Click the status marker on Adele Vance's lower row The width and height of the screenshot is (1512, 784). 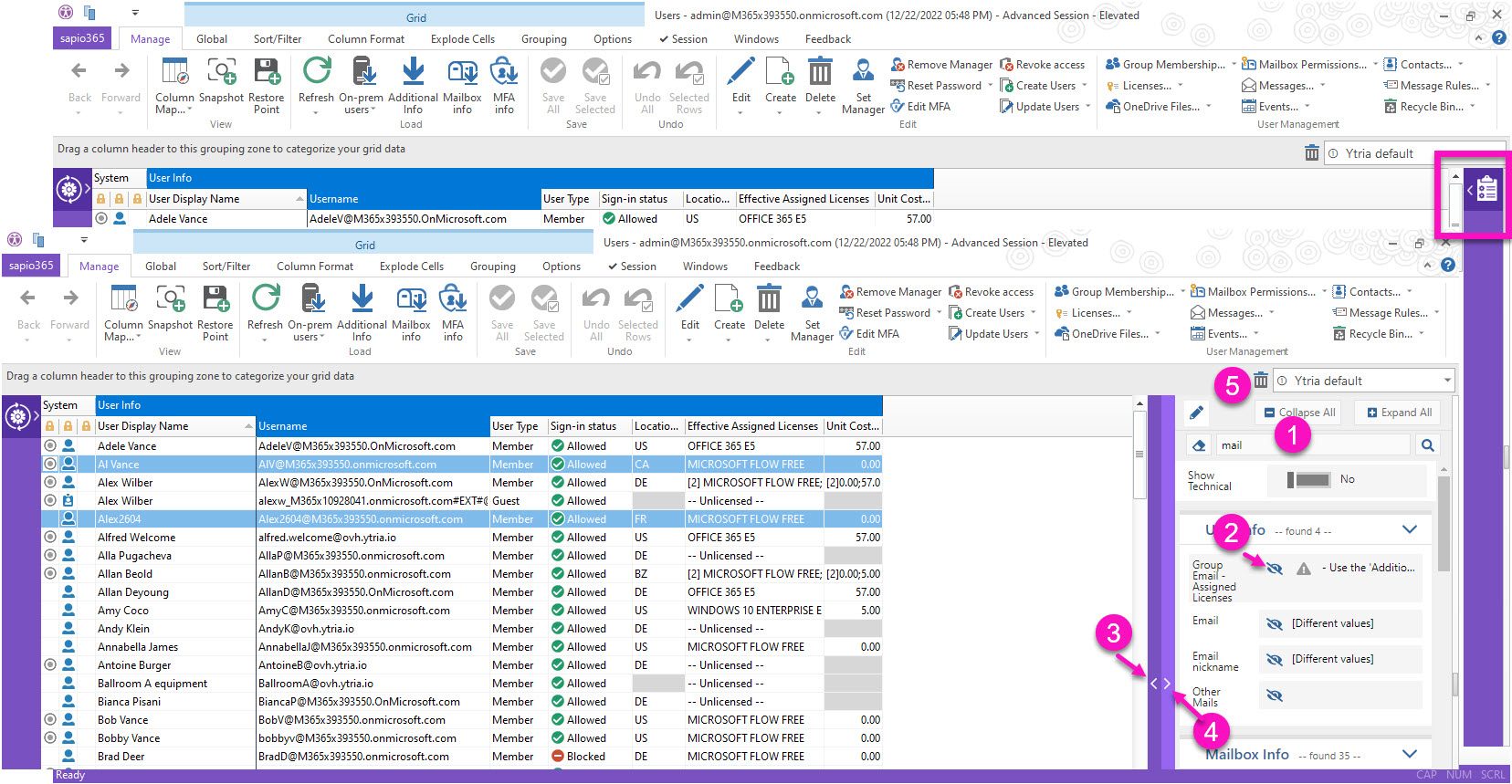(49, 446)
